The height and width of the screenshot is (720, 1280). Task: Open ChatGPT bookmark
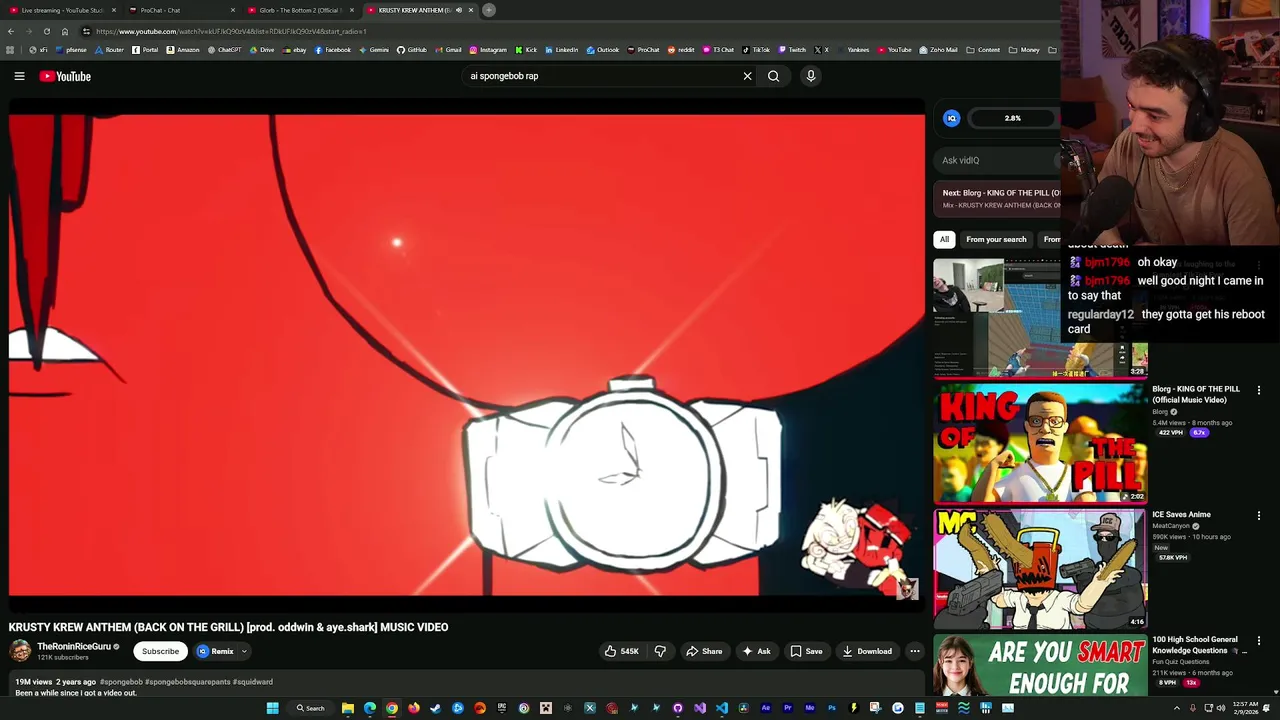(x=224, y=50)
